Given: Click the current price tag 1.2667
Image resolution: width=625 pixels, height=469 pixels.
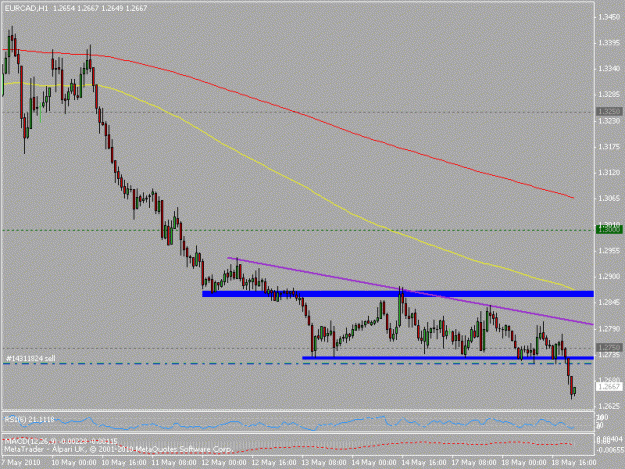Looking at the screenshot, I should tap(609, 387).
